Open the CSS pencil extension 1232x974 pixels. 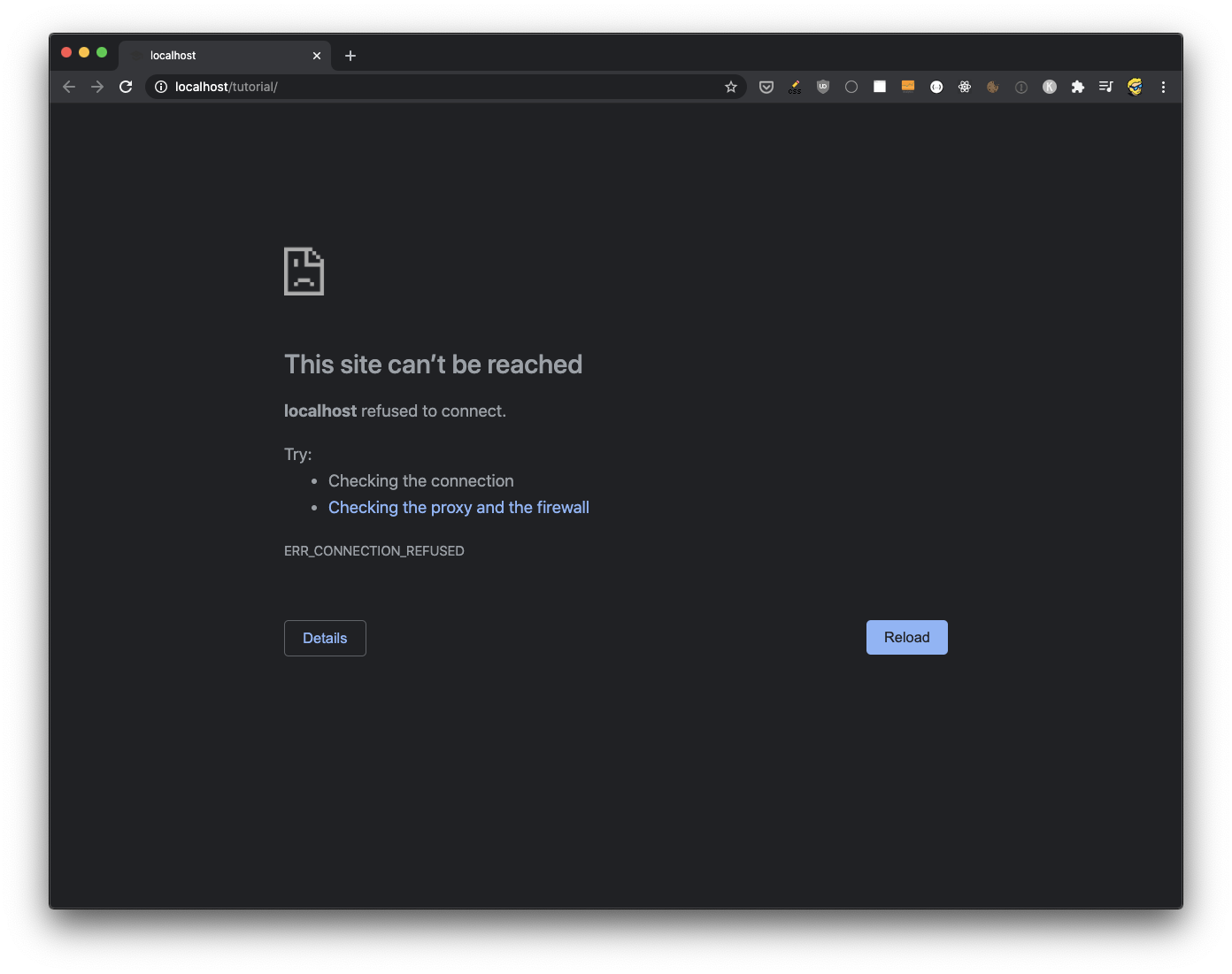pyautogui.click(x=795, y=87)
